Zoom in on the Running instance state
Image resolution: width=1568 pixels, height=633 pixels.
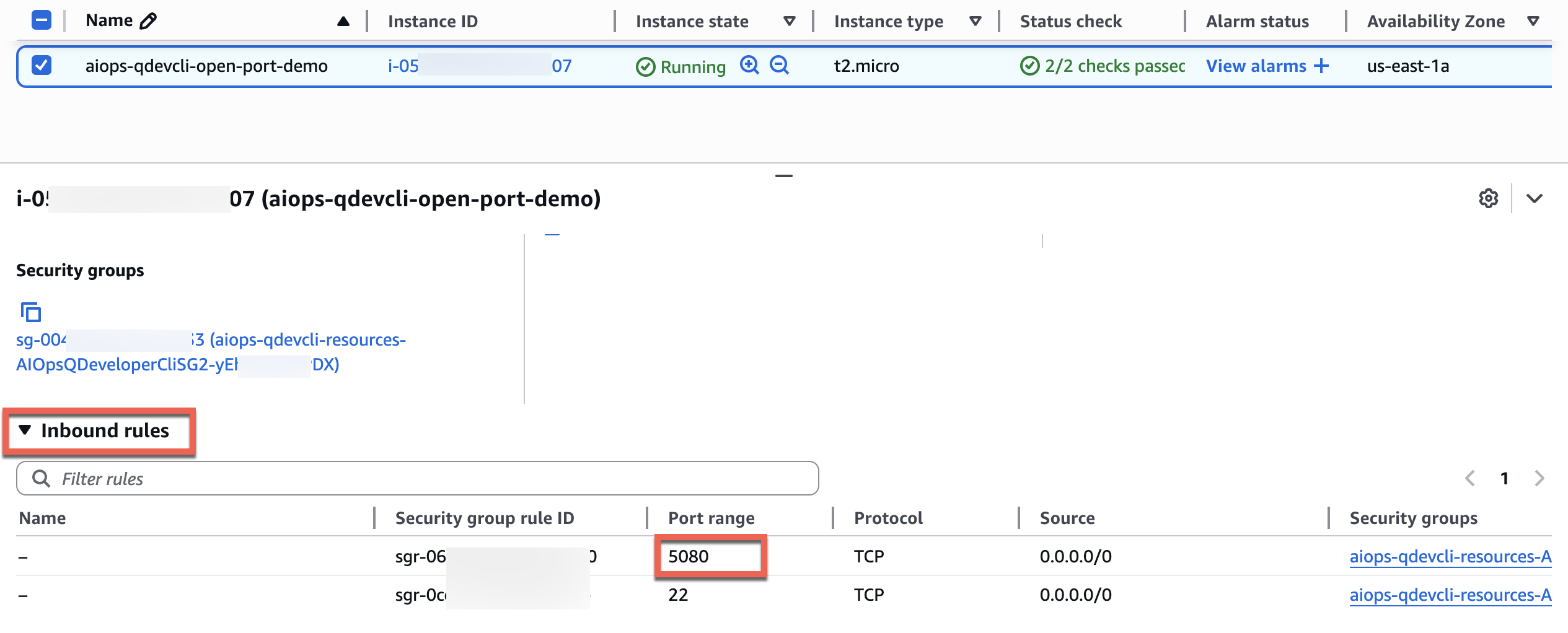749,65
